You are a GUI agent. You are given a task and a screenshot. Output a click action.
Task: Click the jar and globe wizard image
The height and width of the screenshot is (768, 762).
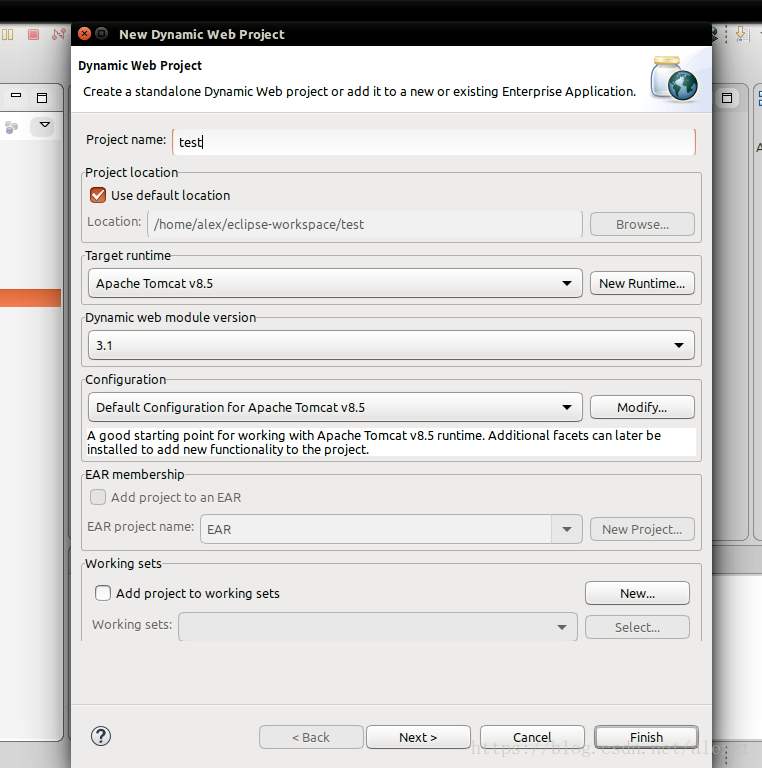pos(674,78)
